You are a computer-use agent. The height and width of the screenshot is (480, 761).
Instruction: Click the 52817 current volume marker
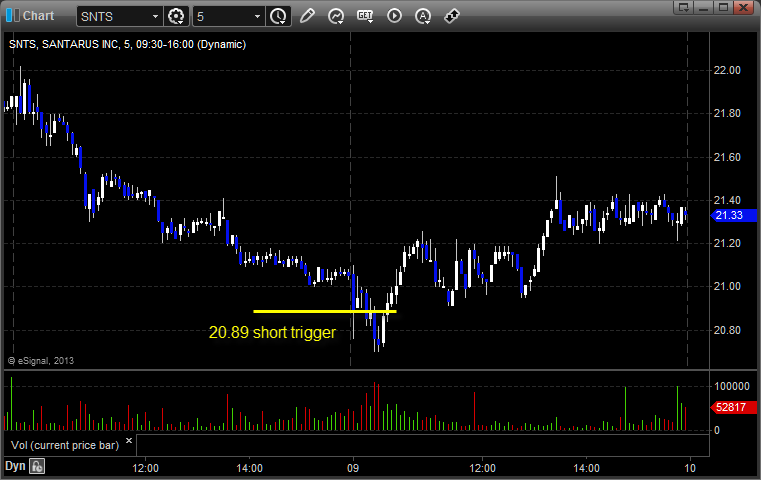click(x=733, y=407)
